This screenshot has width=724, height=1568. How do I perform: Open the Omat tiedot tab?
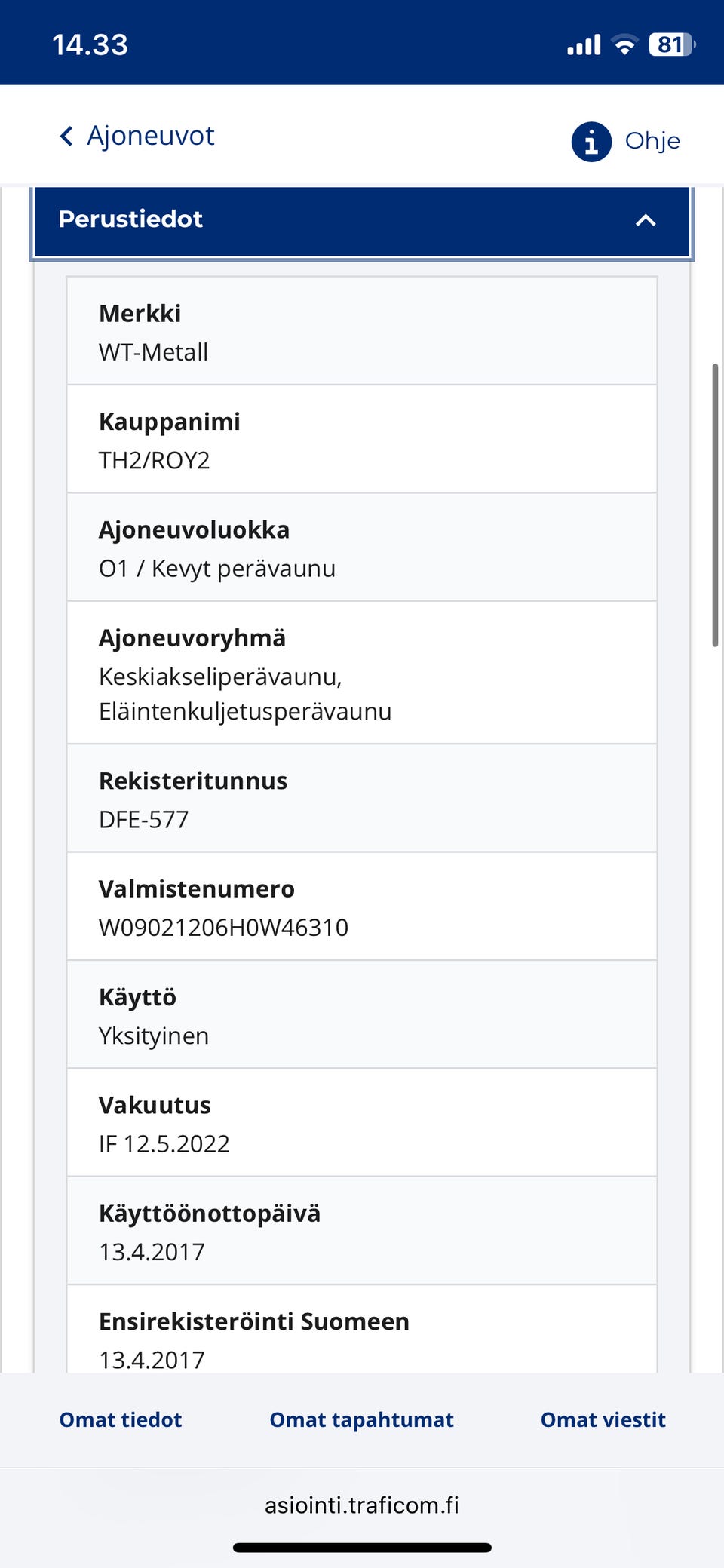(x=121, y=1419)
